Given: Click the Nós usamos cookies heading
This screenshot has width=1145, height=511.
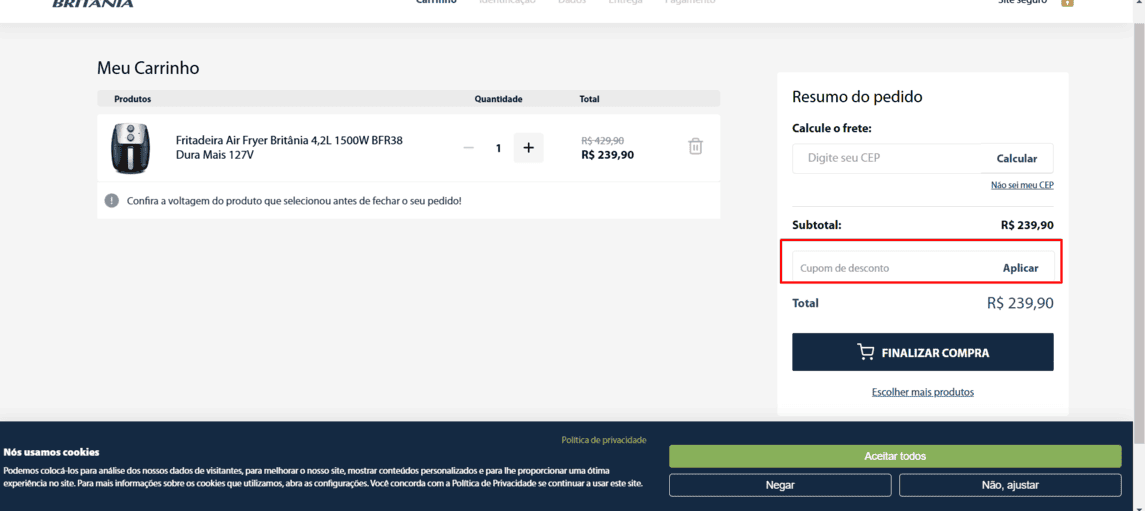Looking at the screenshot, I should pos(51,453).
